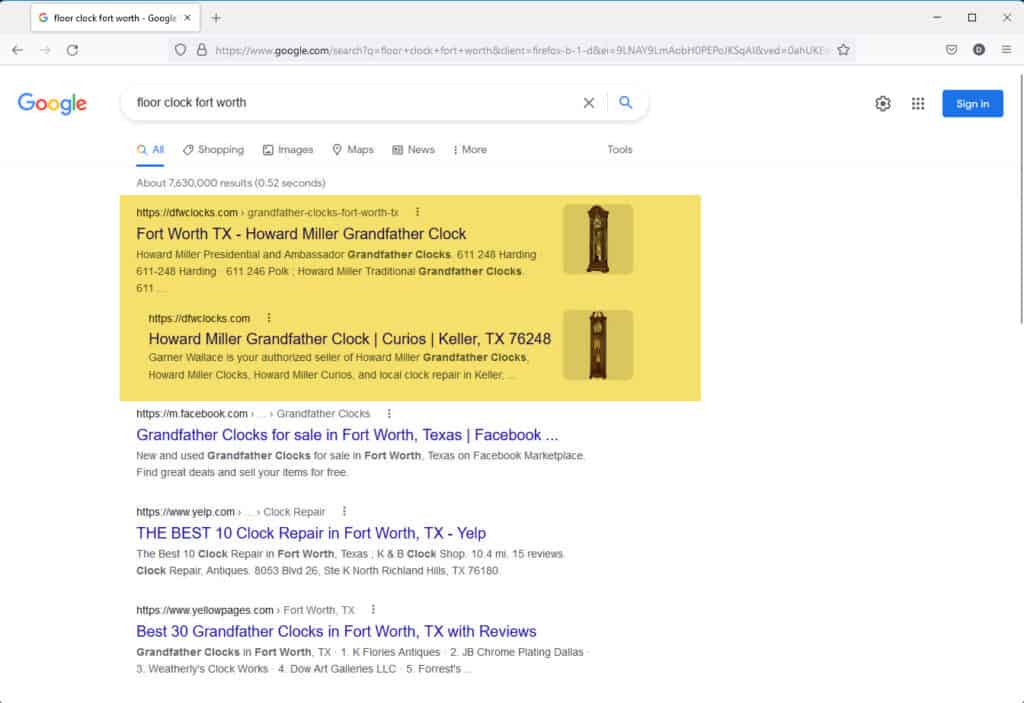Open 'Fort Worth TX - Howard Miller Grandfather Clock' link
The width and height of the screenshot is (1024, 703).
point(301,234)
